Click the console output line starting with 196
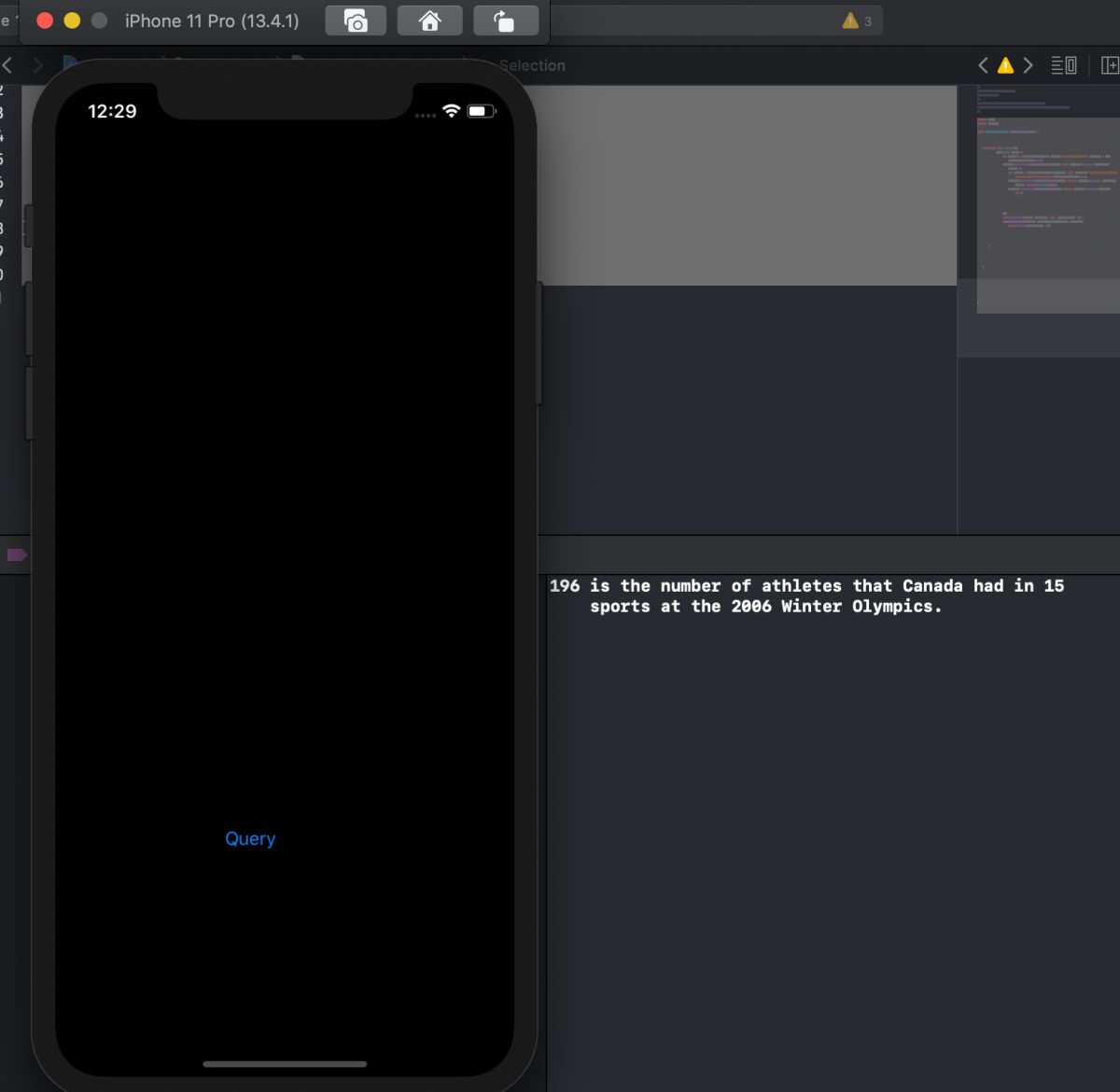Screen dimensions: 1120x1092 point(806,595)
